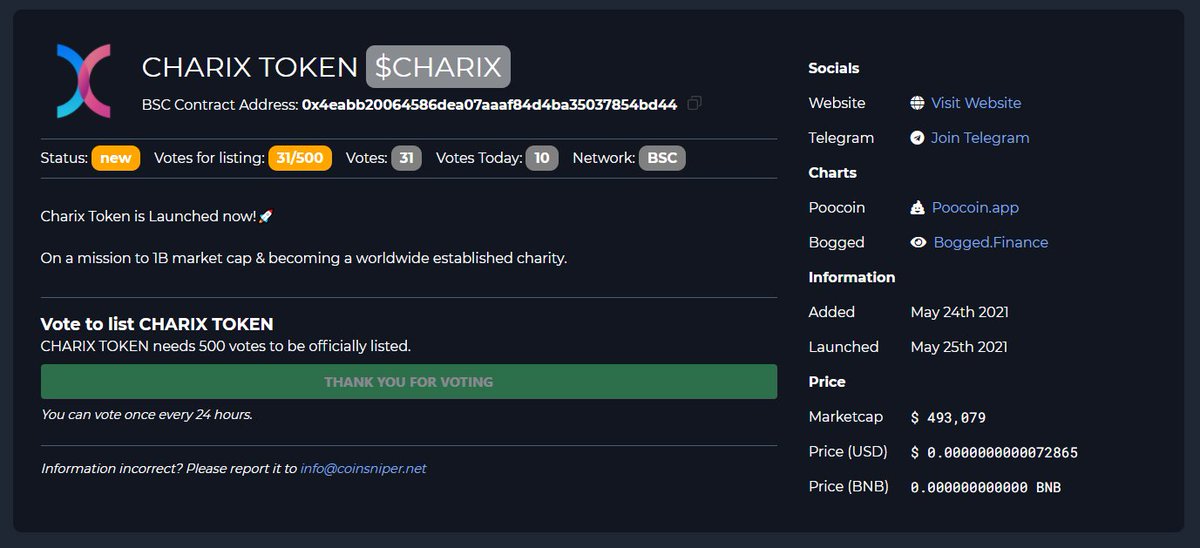Click the 'new' status badge
Viewport: 1200px width, 548px height.
pos(116,158)
